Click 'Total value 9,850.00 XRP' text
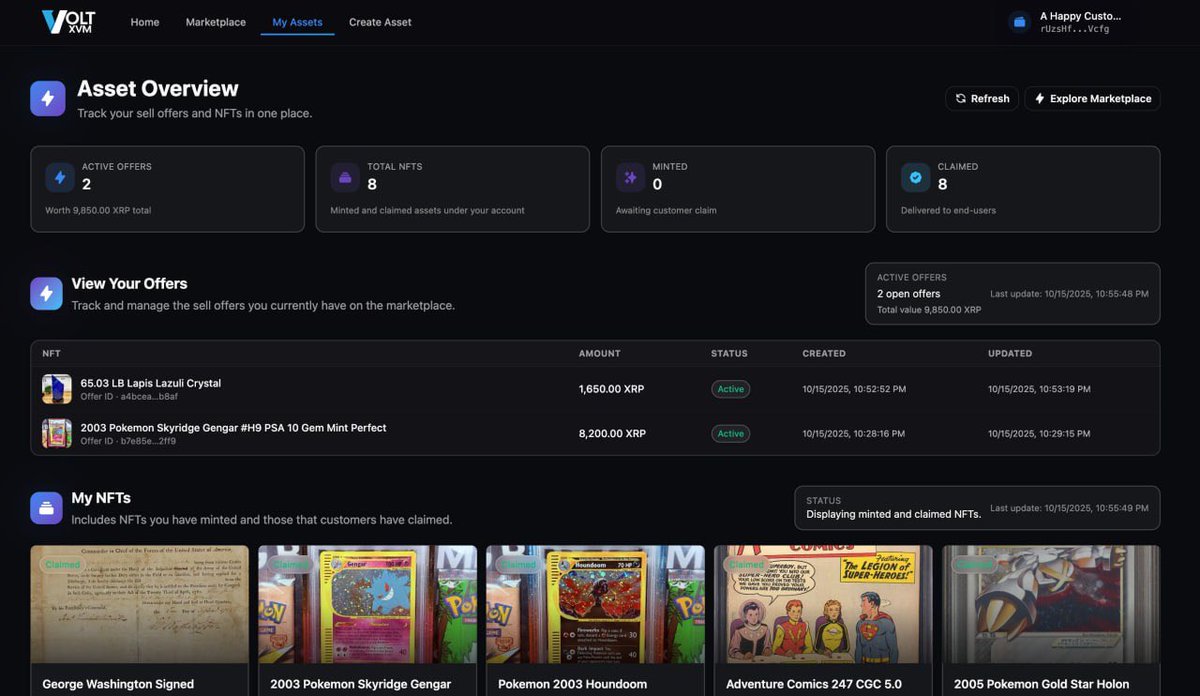Image resolution: width=1200 pixels, height=696 pixels. (x=929, y=310)
